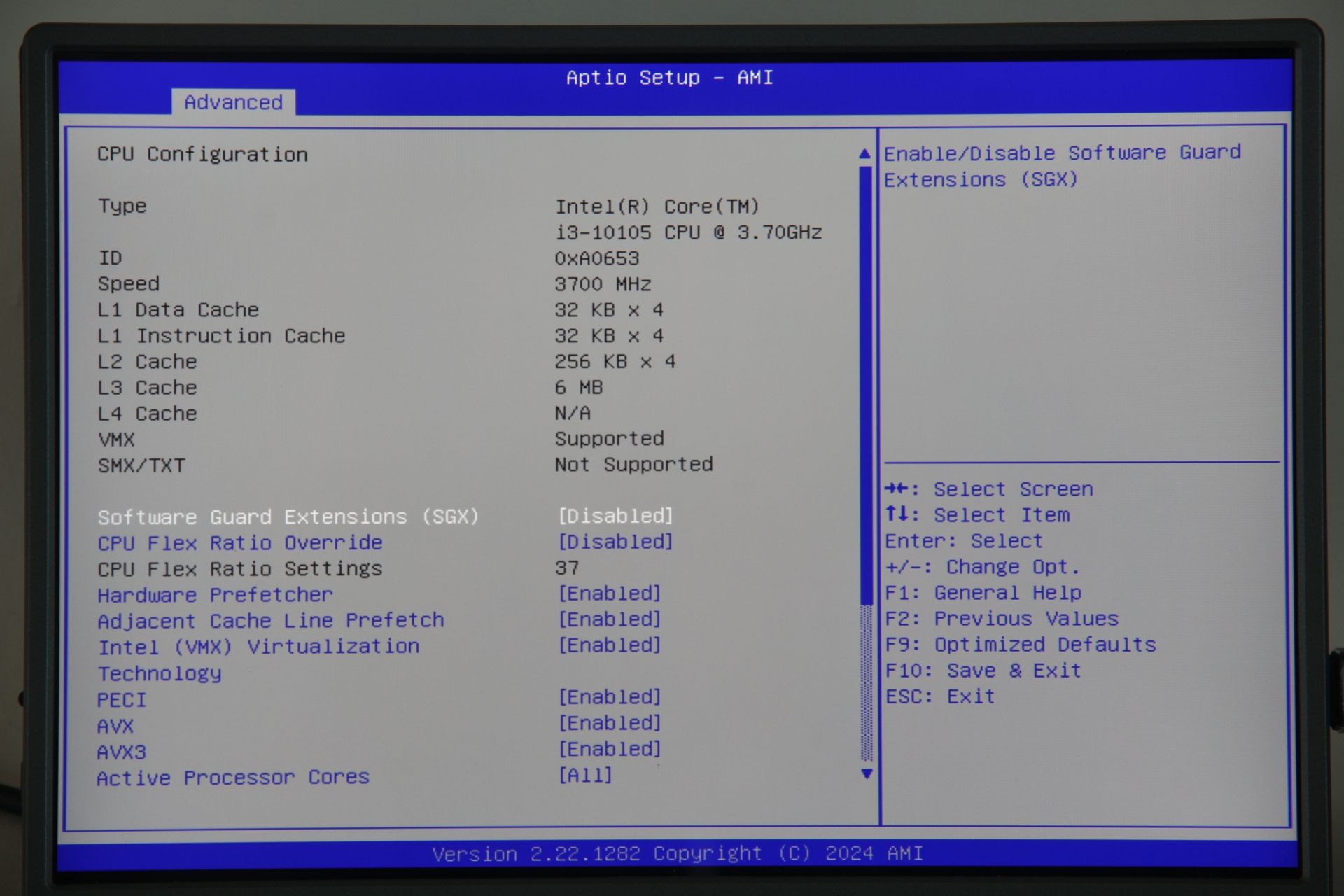This screenshot has width=1344, height=896.
Task: Click the ID value 0xA0653
Action: [597, 258]
